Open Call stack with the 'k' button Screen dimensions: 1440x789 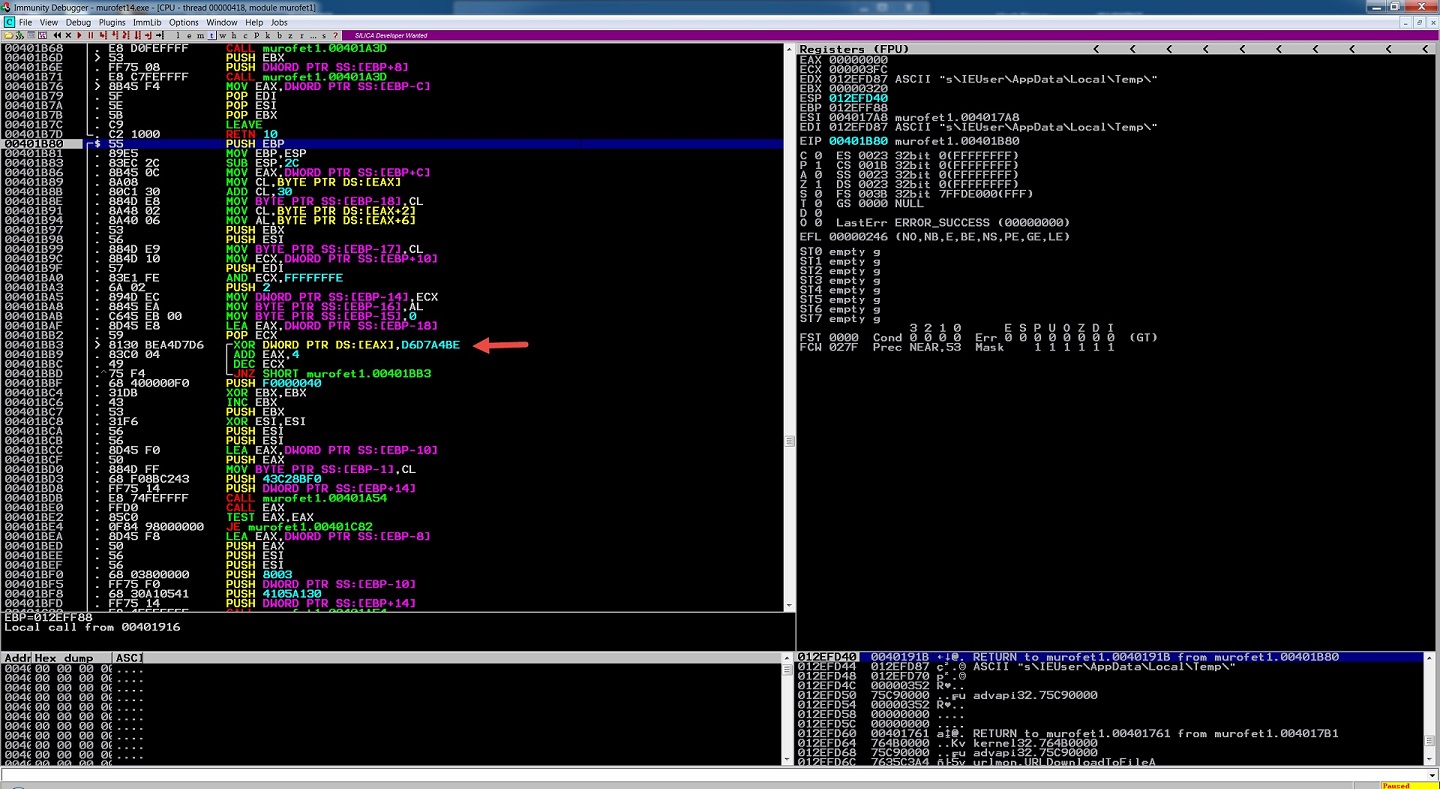pyautogui.click(x=268, y=35)
